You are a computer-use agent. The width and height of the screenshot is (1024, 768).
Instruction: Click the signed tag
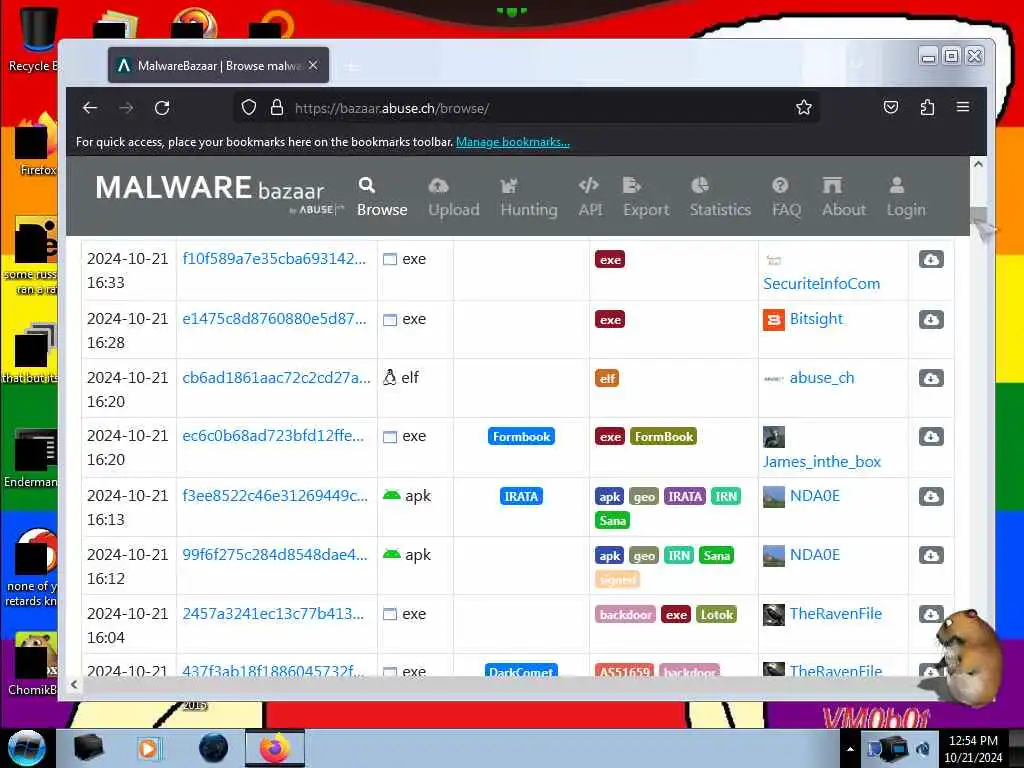[x=618, y=579]
